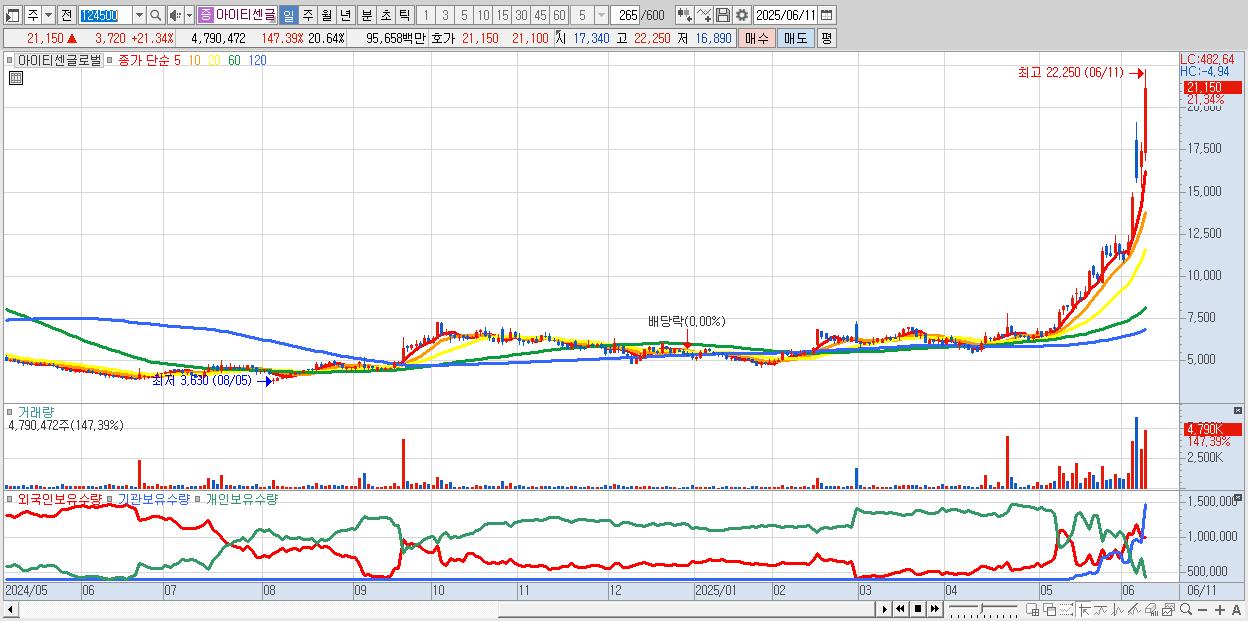The width and height of the screenshot is (1248, 621).
Task: Select the 년 (yearly) period button
Action: point(345,15)
